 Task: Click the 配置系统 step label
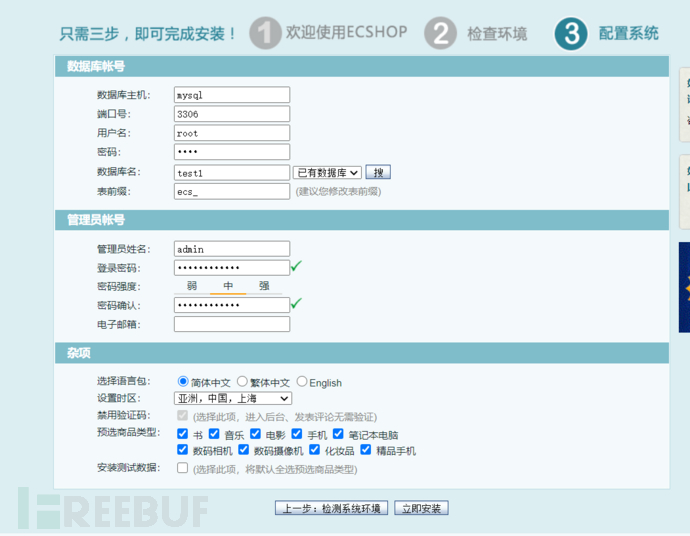coord(628,33)
